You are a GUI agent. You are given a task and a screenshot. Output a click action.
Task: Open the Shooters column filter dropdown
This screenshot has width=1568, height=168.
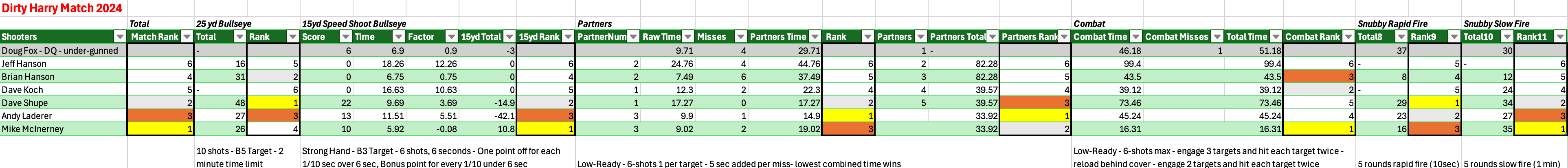[120, 37]
